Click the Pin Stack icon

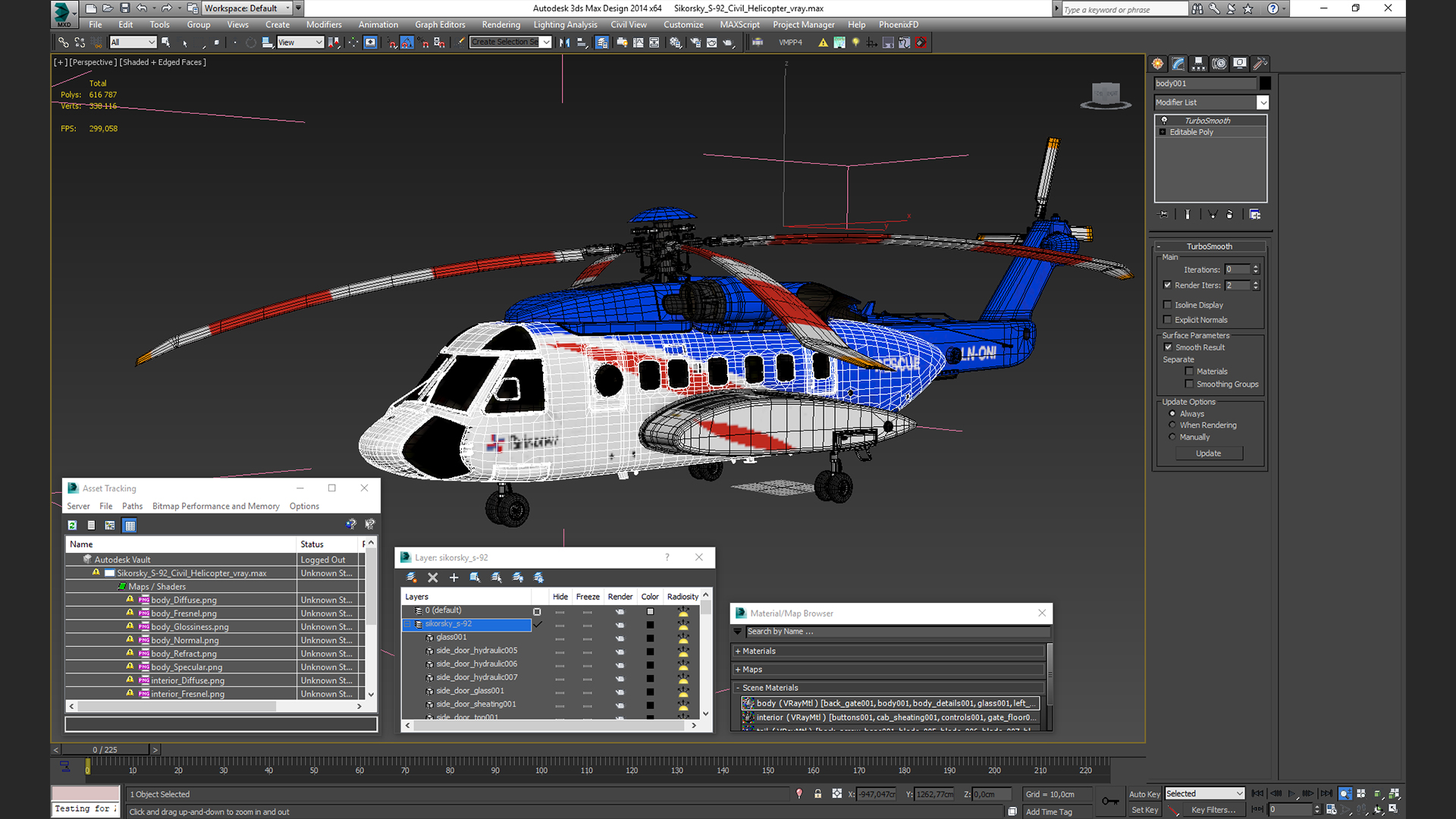point(1163,215)
